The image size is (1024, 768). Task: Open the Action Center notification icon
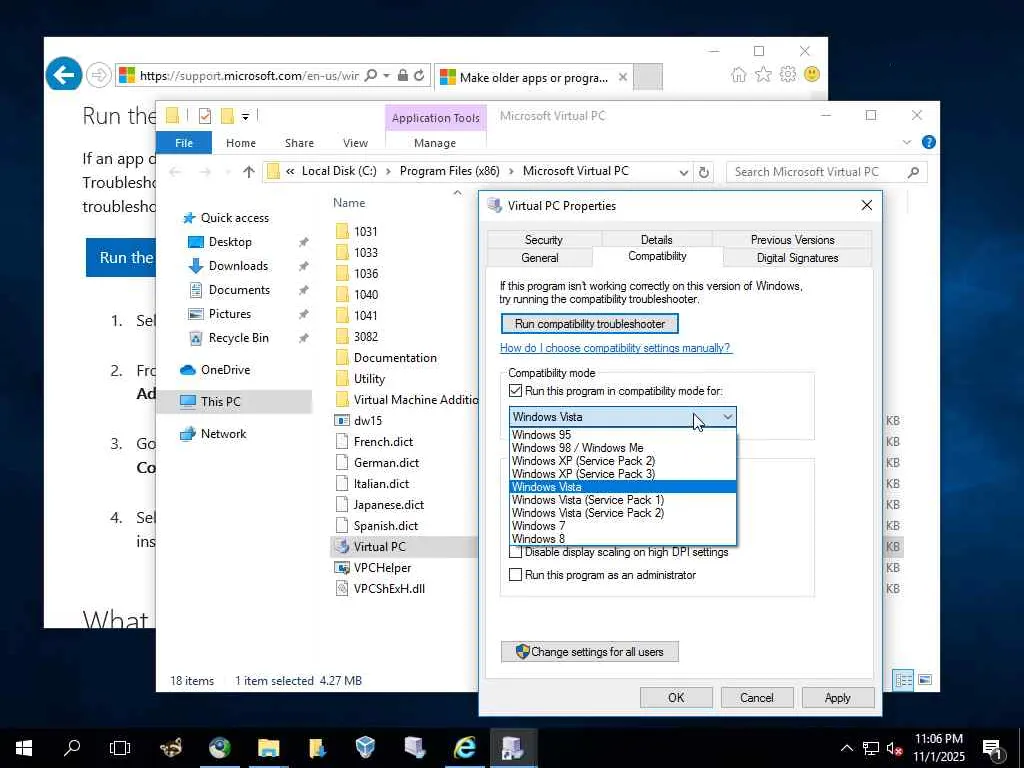992,748
